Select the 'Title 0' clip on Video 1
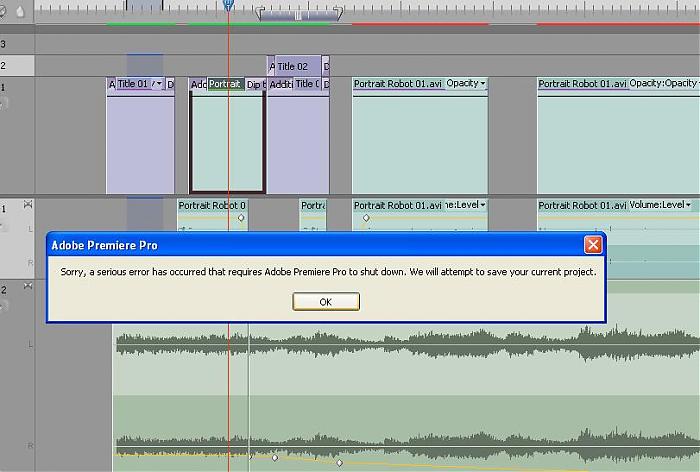Viewport: 700px width, 472px height. point(308,84)
